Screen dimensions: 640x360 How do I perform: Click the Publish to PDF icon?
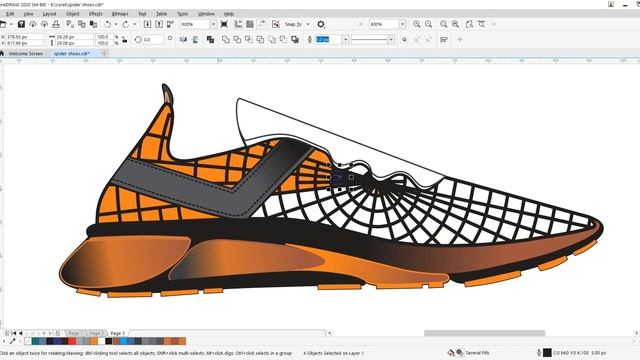point(171,24)
